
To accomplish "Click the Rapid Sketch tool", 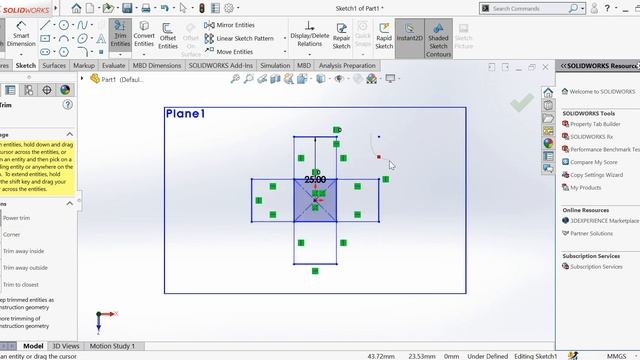I will (384, 36).
